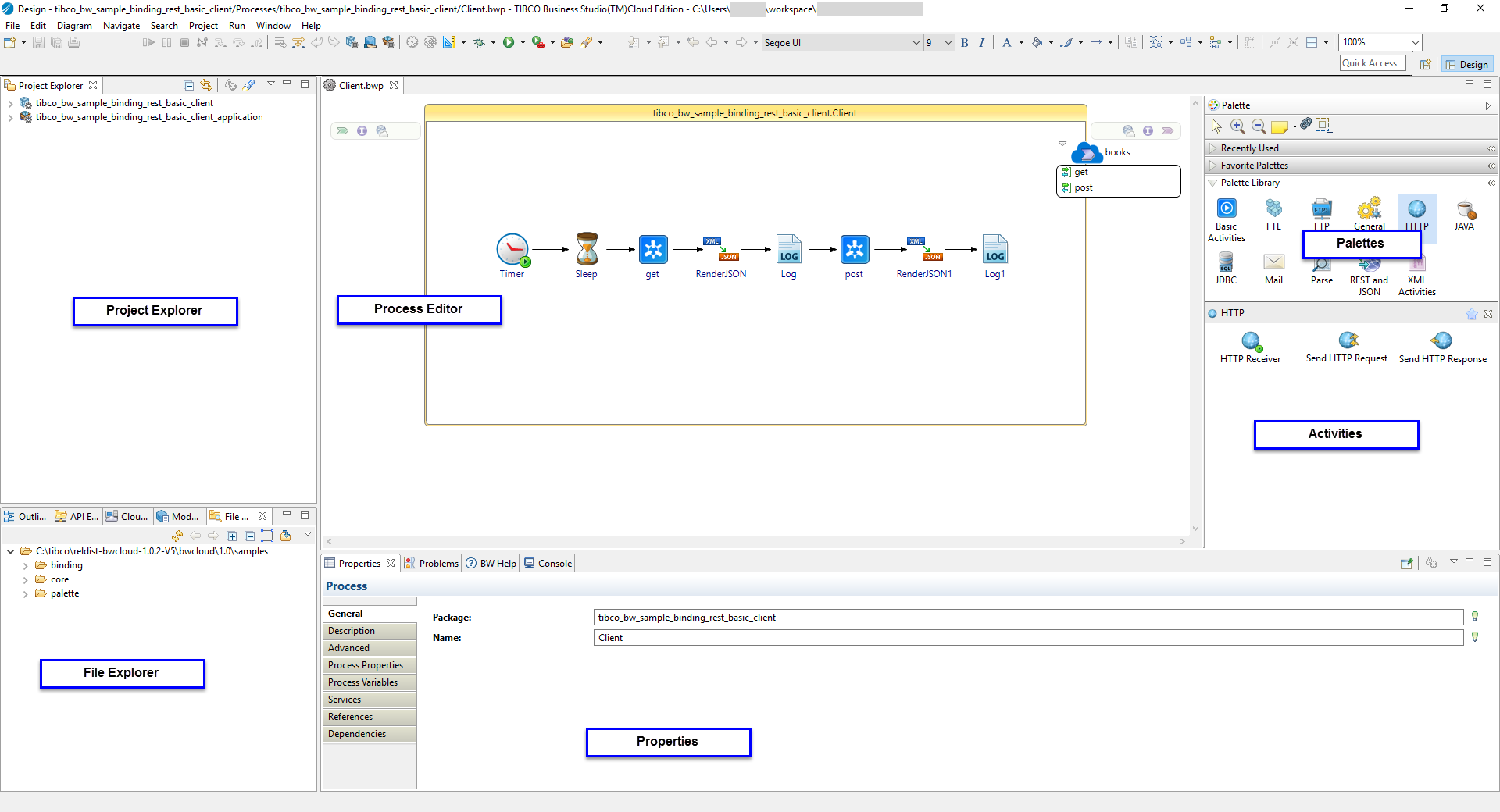Click the Name input field
Screen dimensions: 1500x812
coord(1027,638)
